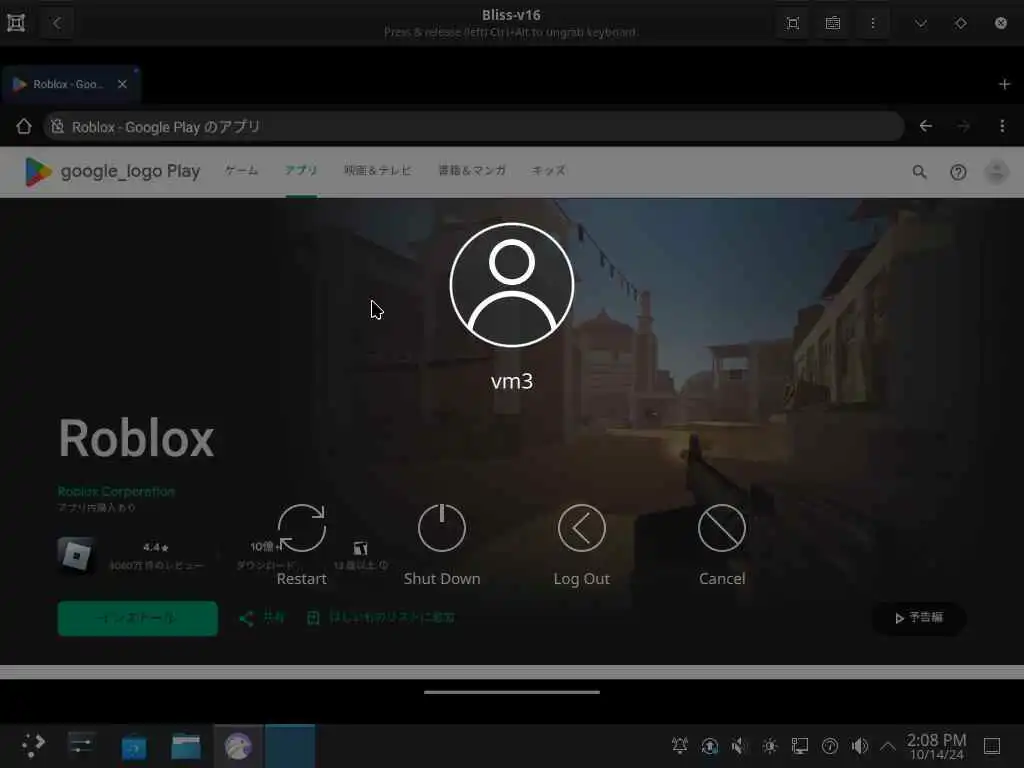The height and width of the screenshot is (768, 1024).
Task: Click the 4.4 star rating text
Action: [156, 547]
